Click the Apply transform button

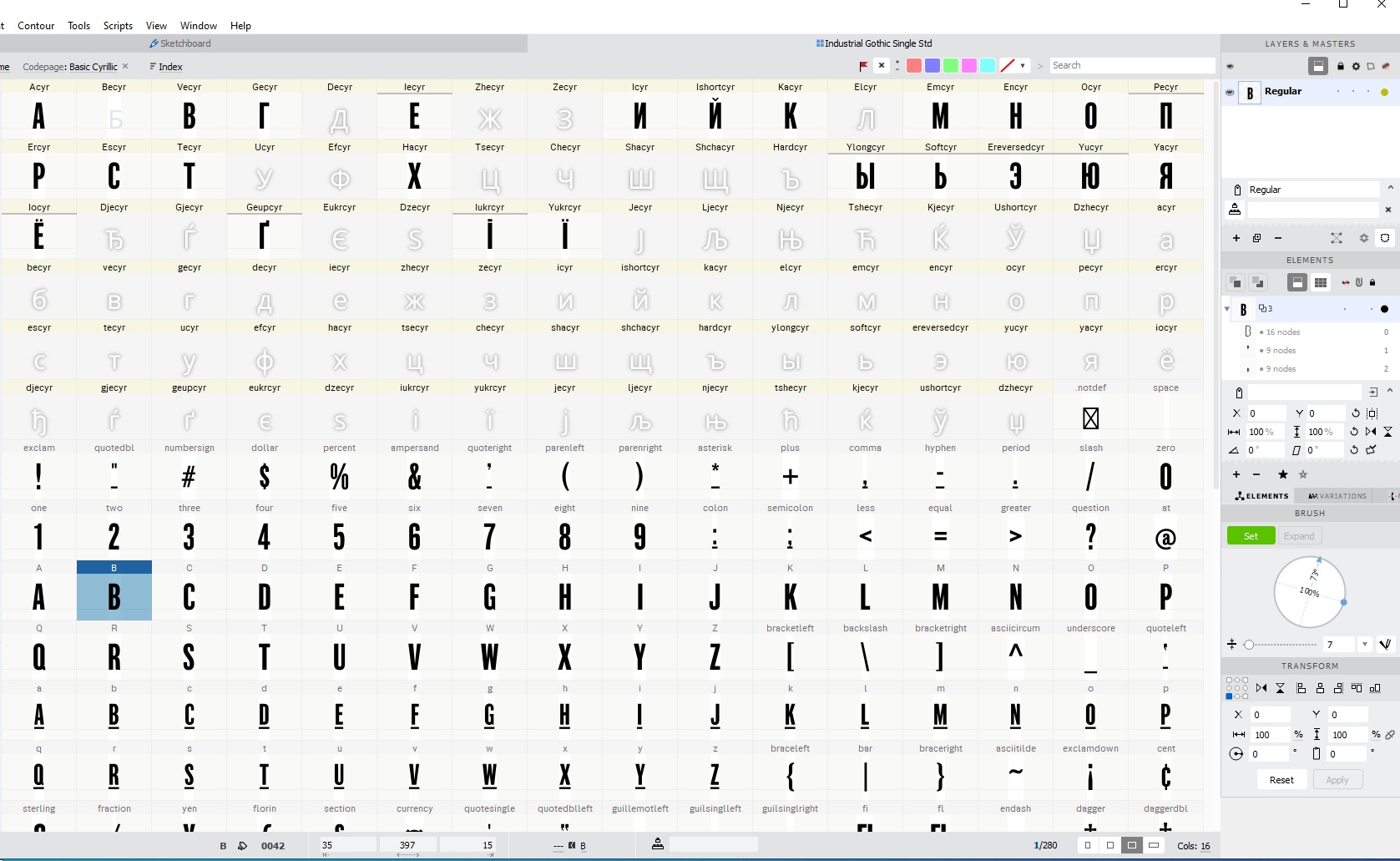coord(1337,780)
